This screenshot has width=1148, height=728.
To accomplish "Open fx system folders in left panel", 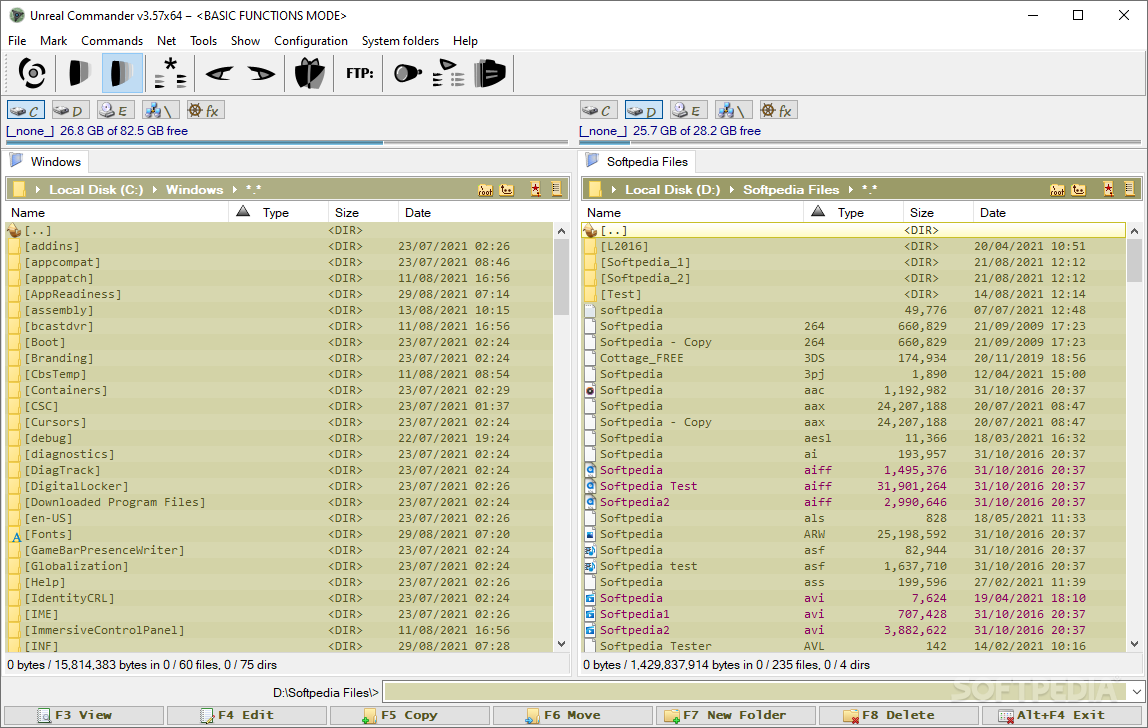I will 205,111.
